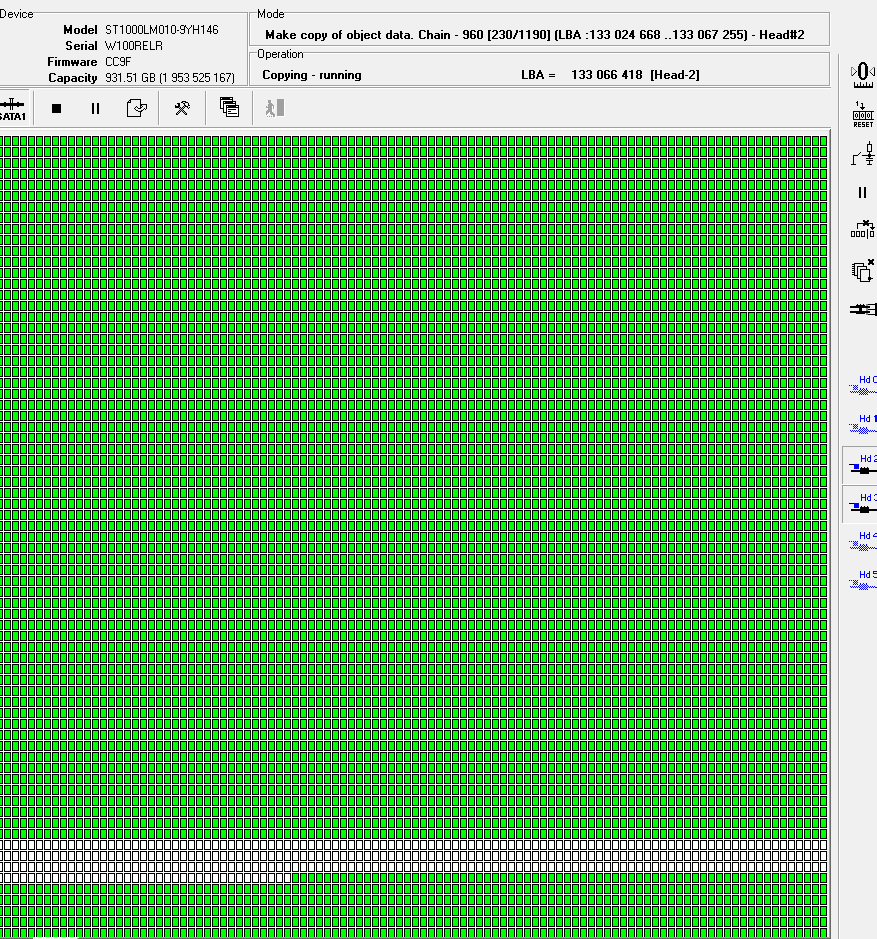Select the SATA1 port icon

coord(13,109)
